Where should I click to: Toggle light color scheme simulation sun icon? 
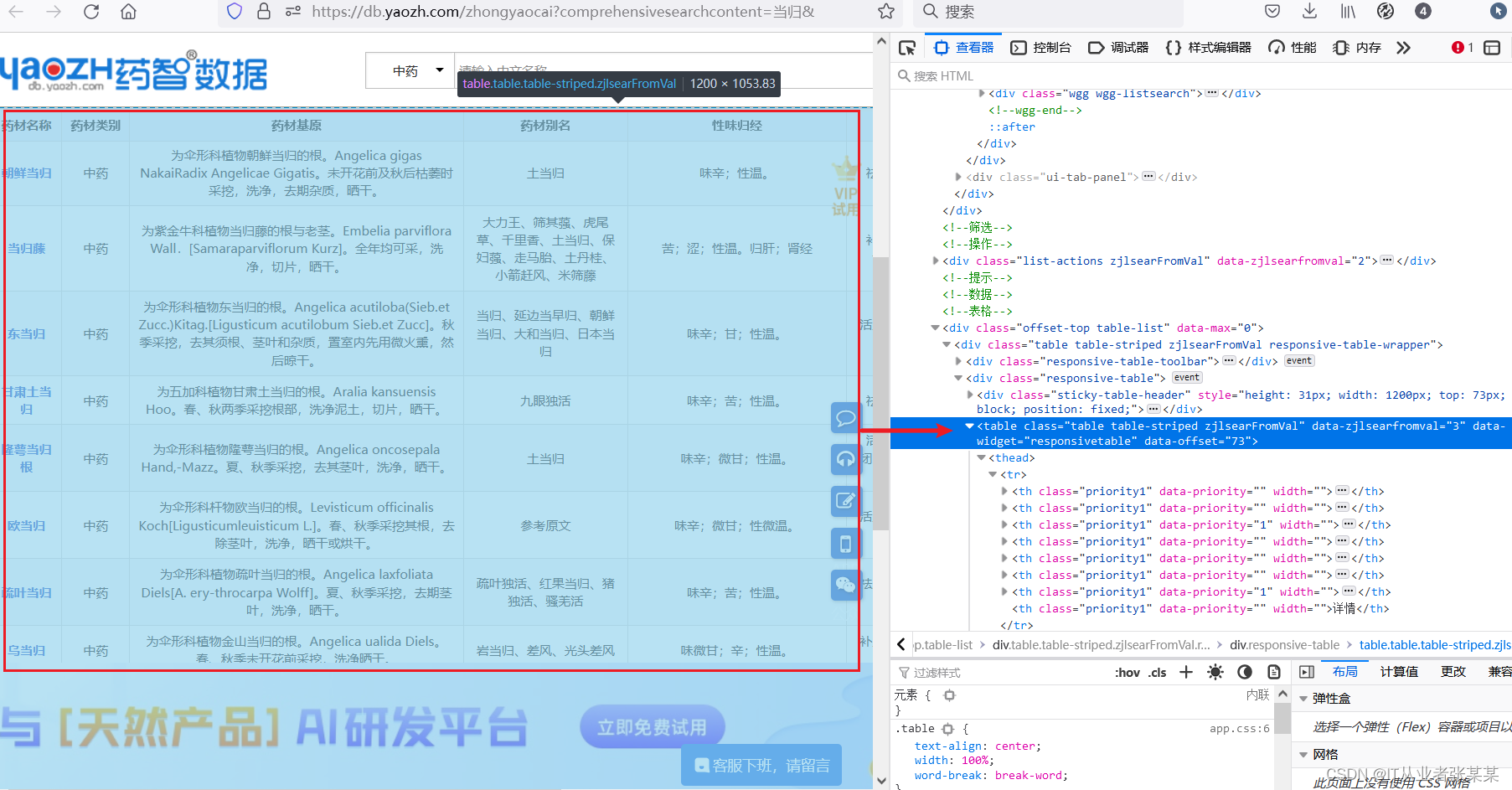[x=1215, y=672]
